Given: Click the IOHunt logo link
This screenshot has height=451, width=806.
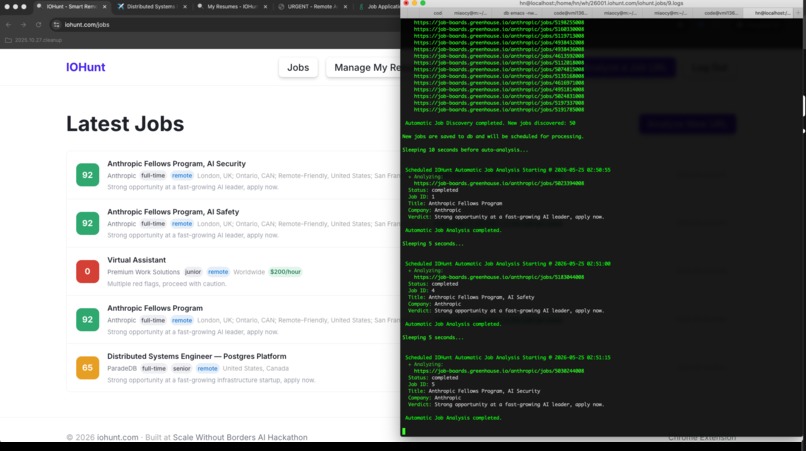Looking at the screenshot, I should pos(85,67).
